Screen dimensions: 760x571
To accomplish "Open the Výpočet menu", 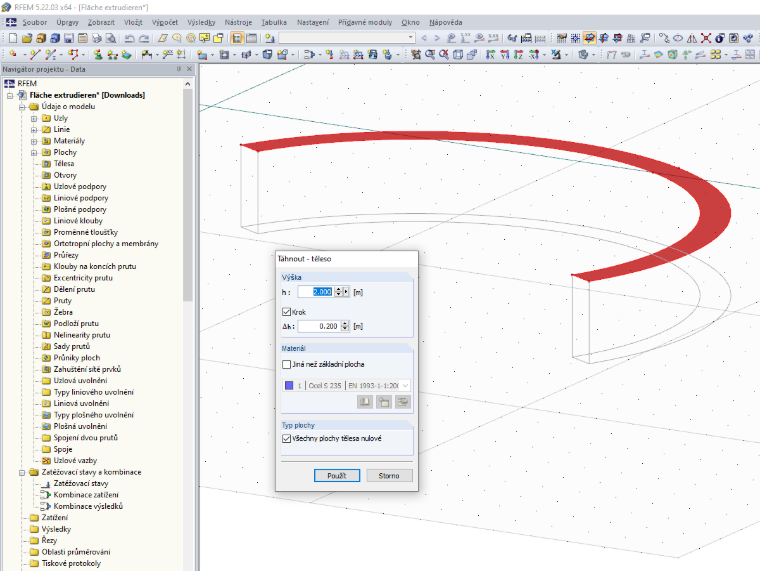I will pos(165,22).
